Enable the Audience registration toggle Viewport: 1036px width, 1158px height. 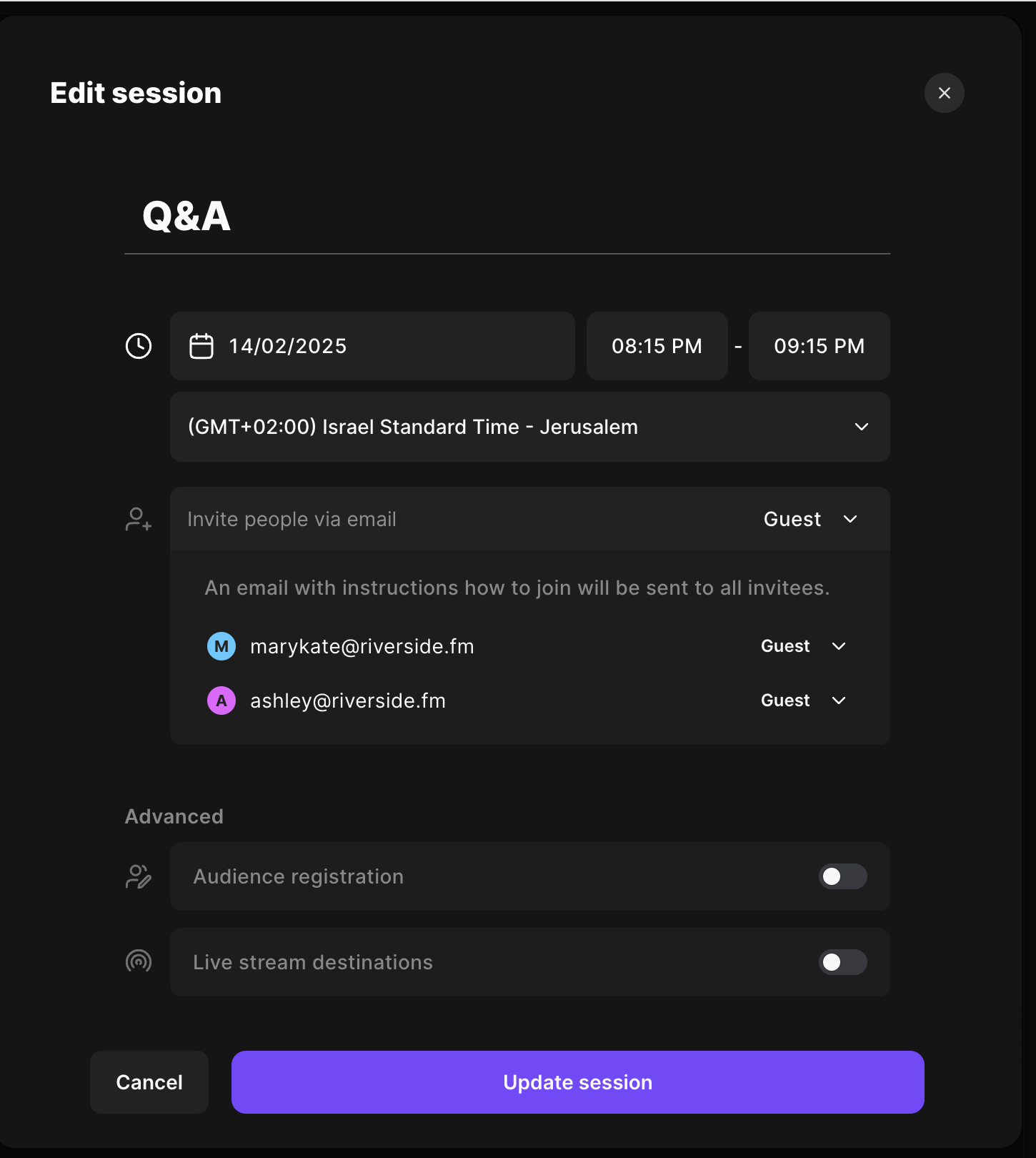(x=842, y=876)
